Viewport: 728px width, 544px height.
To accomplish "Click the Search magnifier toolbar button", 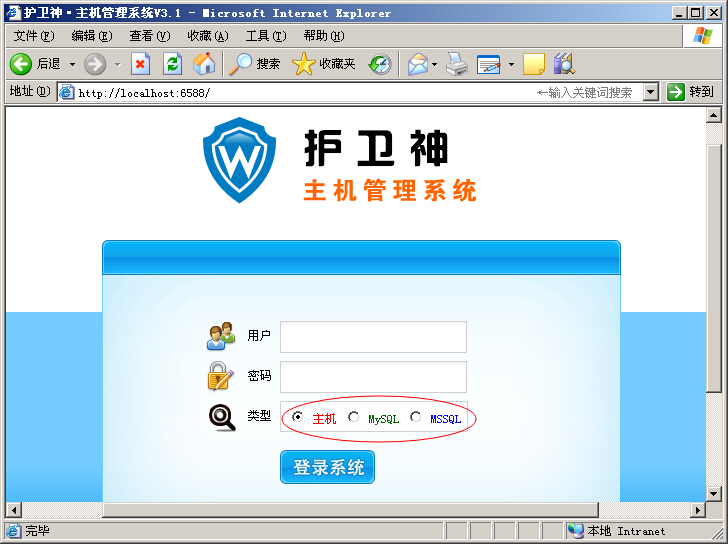I will (x=255, y=64).
